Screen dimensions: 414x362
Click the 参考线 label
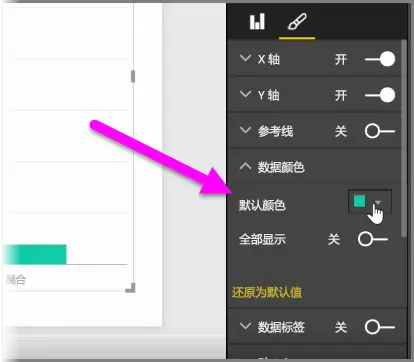pyautogui.click(x=275, y=131)
